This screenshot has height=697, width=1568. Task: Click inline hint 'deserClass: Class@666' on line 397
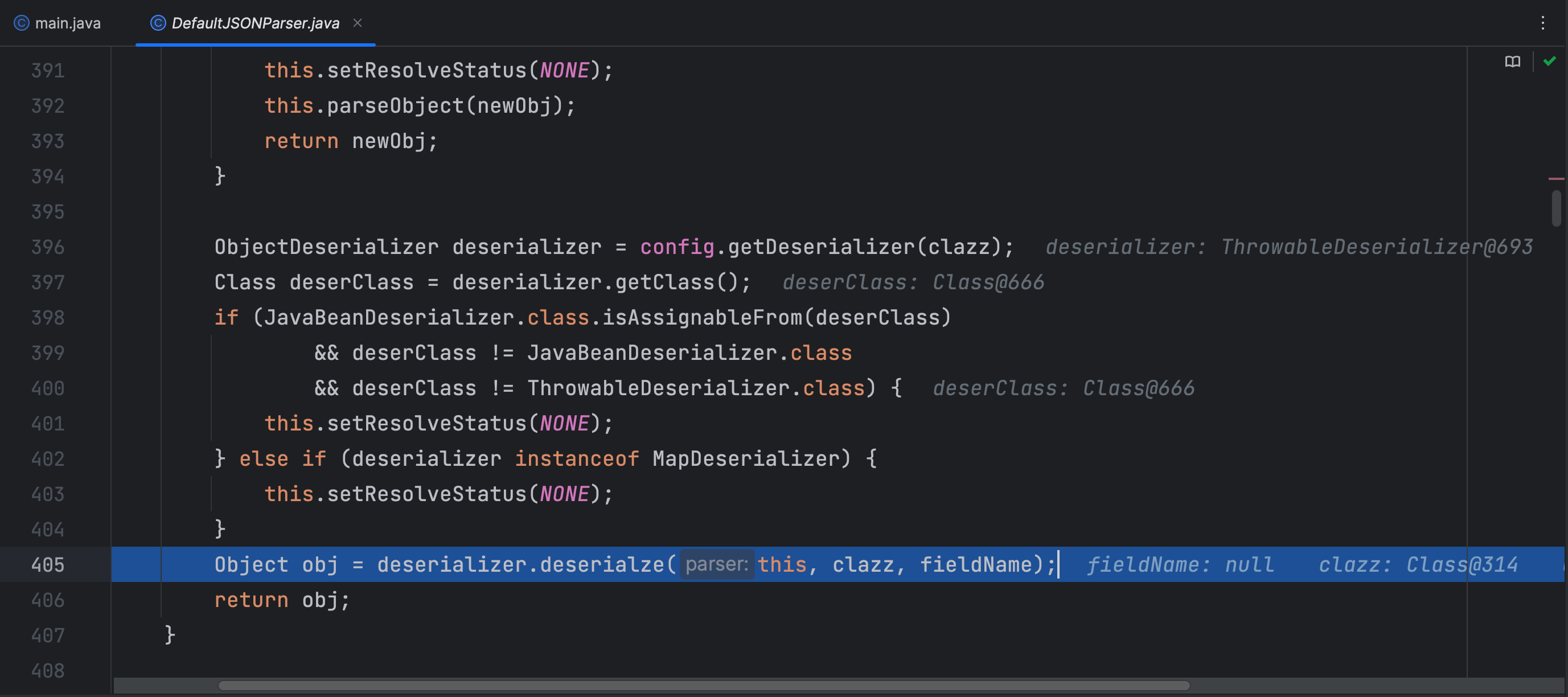coord(913,282)
